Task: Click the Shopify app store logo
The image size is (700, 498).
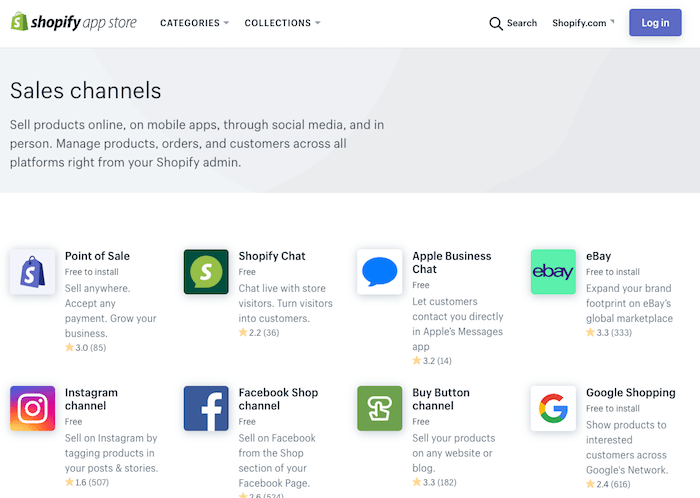Action: pyautogui.click(x=74, y=22)
